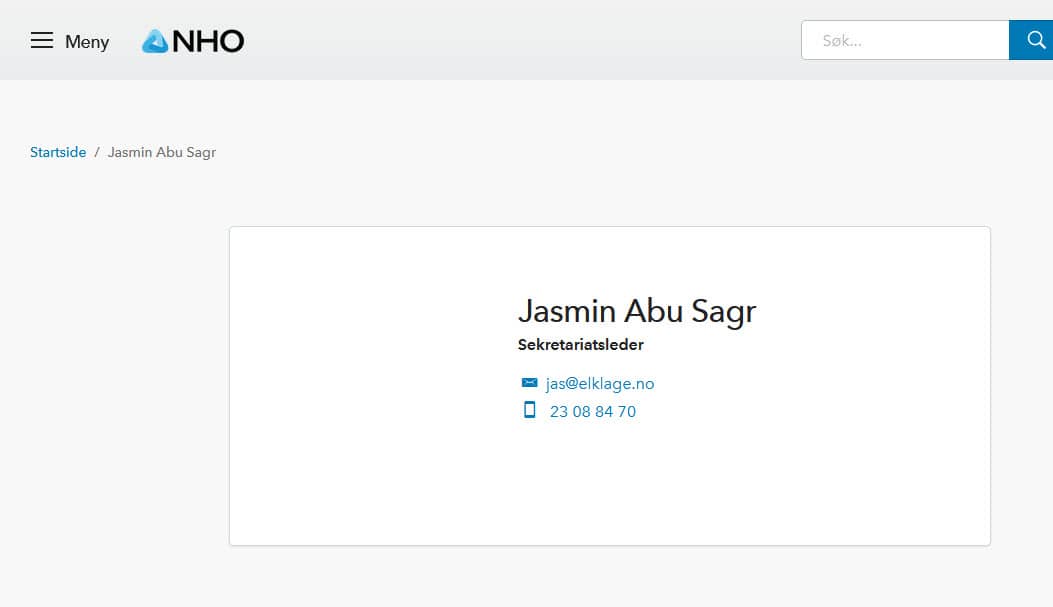
Task: Open the hamburger menu icon
Action: pyautogui.click(x=42, y=40)
